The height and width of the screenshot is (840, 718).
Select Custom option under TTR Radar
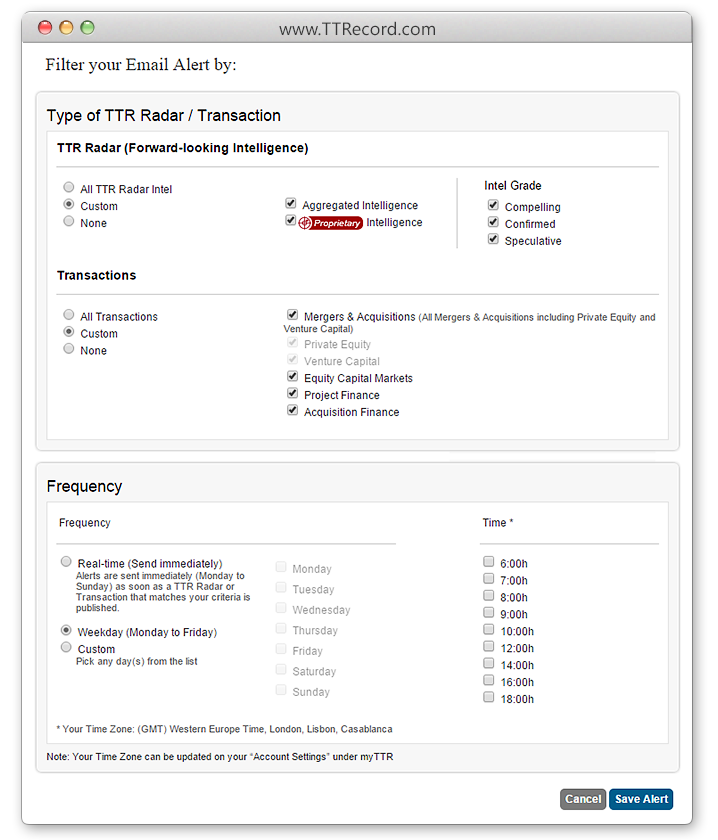pos(69,205)
